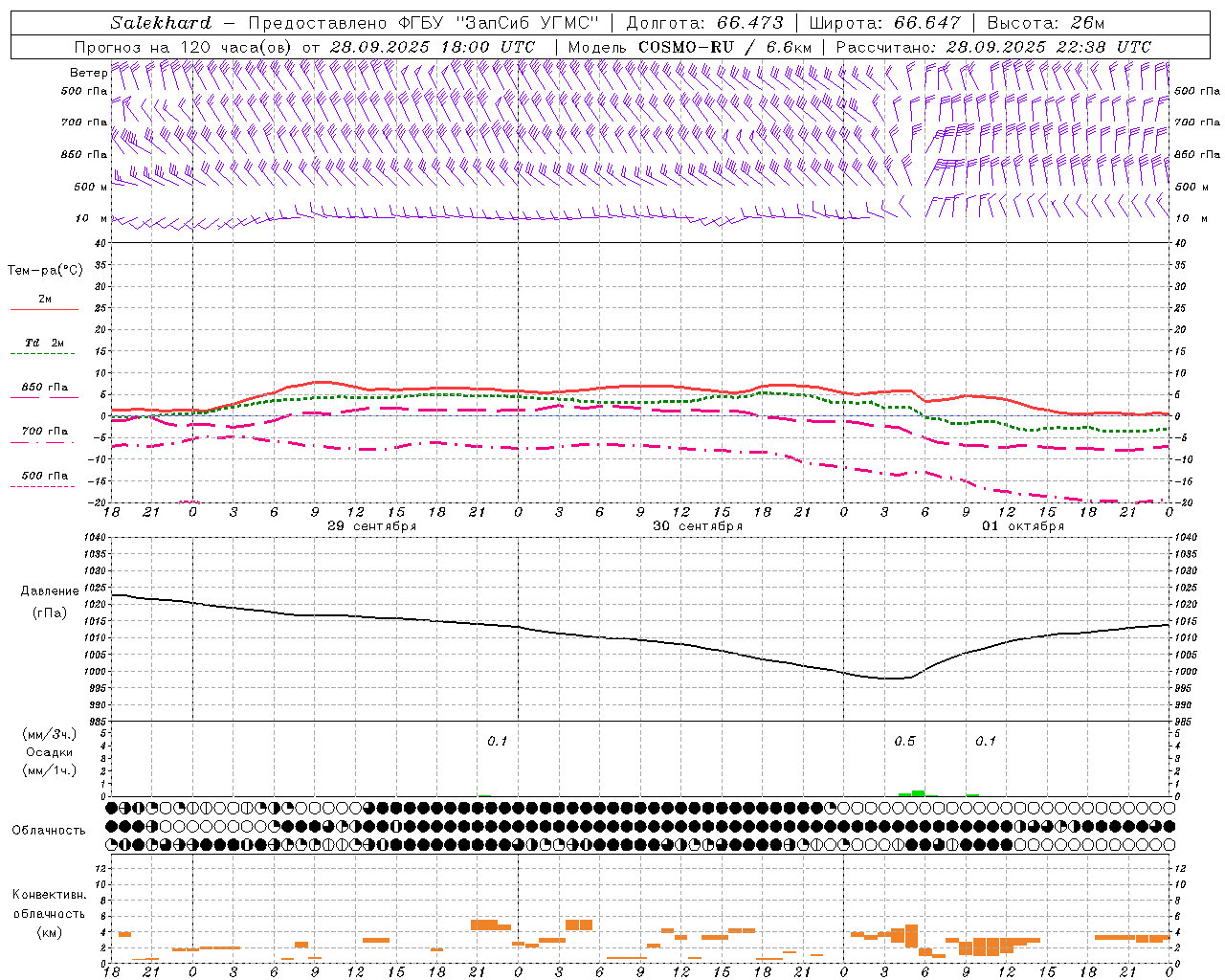Click the "29 сентября" date label
This screenshot has height=980, width=1225.
(x=371, y=526)
